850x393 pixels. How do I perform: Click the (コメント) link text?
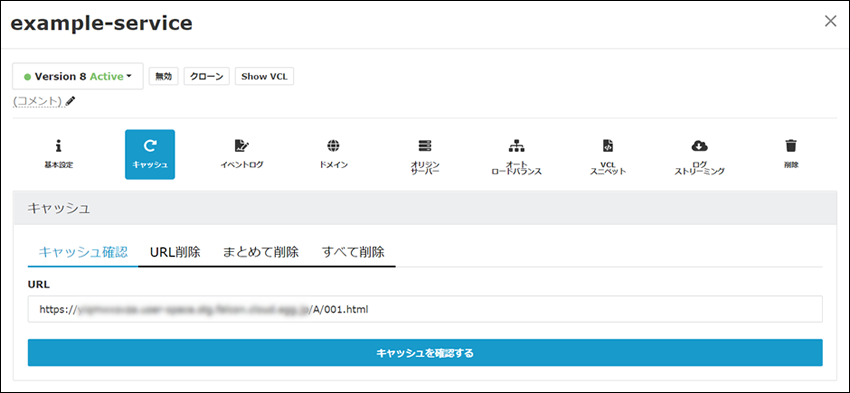pyautogui.click(x=37, y=101)
